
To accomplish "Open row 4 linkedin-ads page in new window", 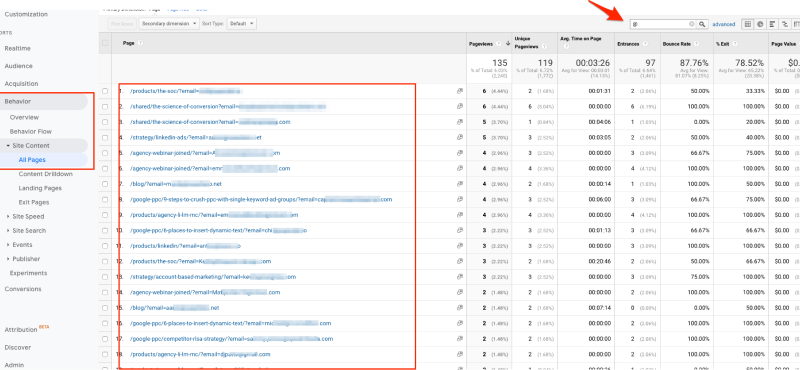I will [x=460, y=137].
